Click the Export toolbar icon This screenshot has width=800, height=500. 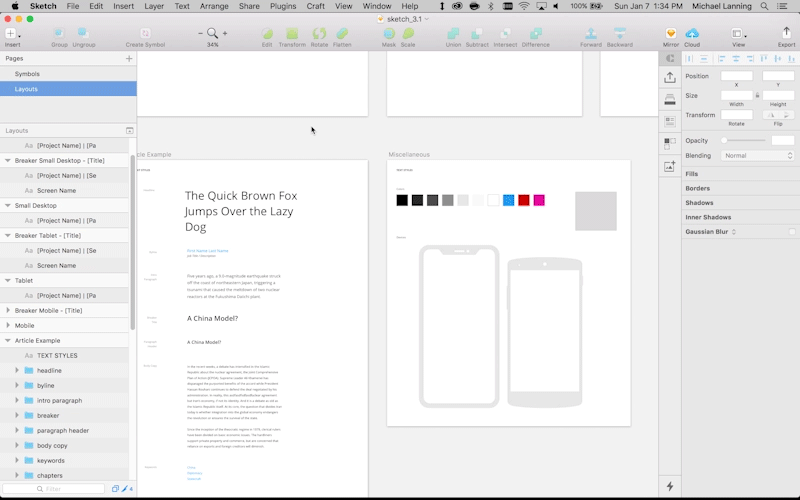pyautogui.click(x=786, y=33)
